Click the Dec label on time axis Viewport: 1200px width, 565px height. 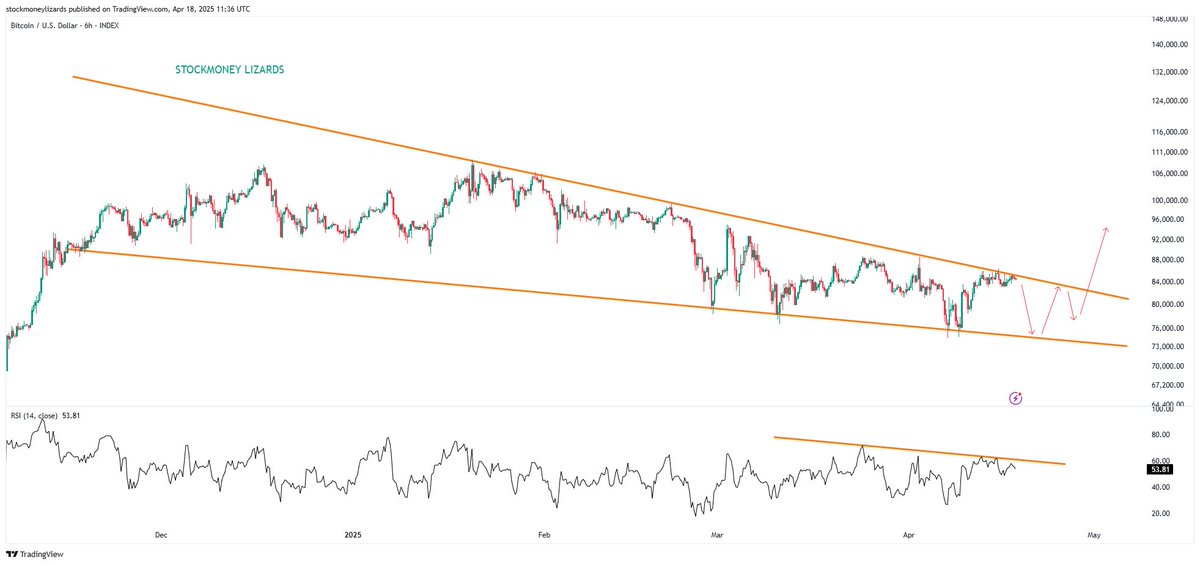click(x=161, y=536)
